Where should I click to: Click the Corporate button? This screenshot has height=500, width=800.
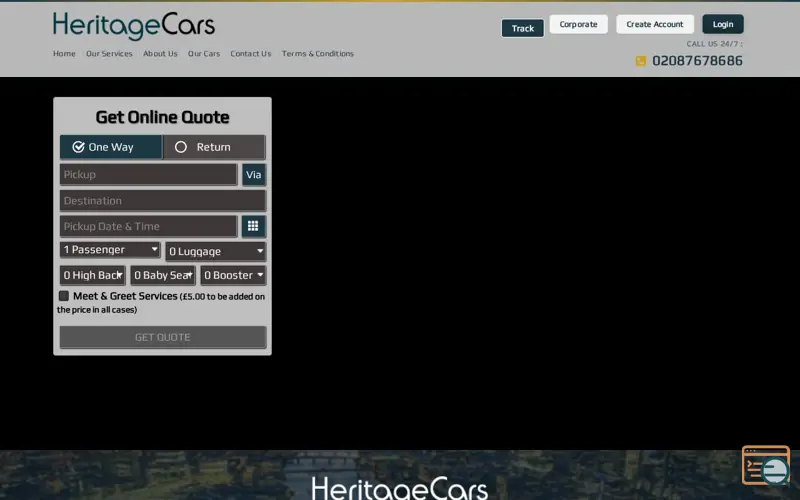tap(579, 24)
